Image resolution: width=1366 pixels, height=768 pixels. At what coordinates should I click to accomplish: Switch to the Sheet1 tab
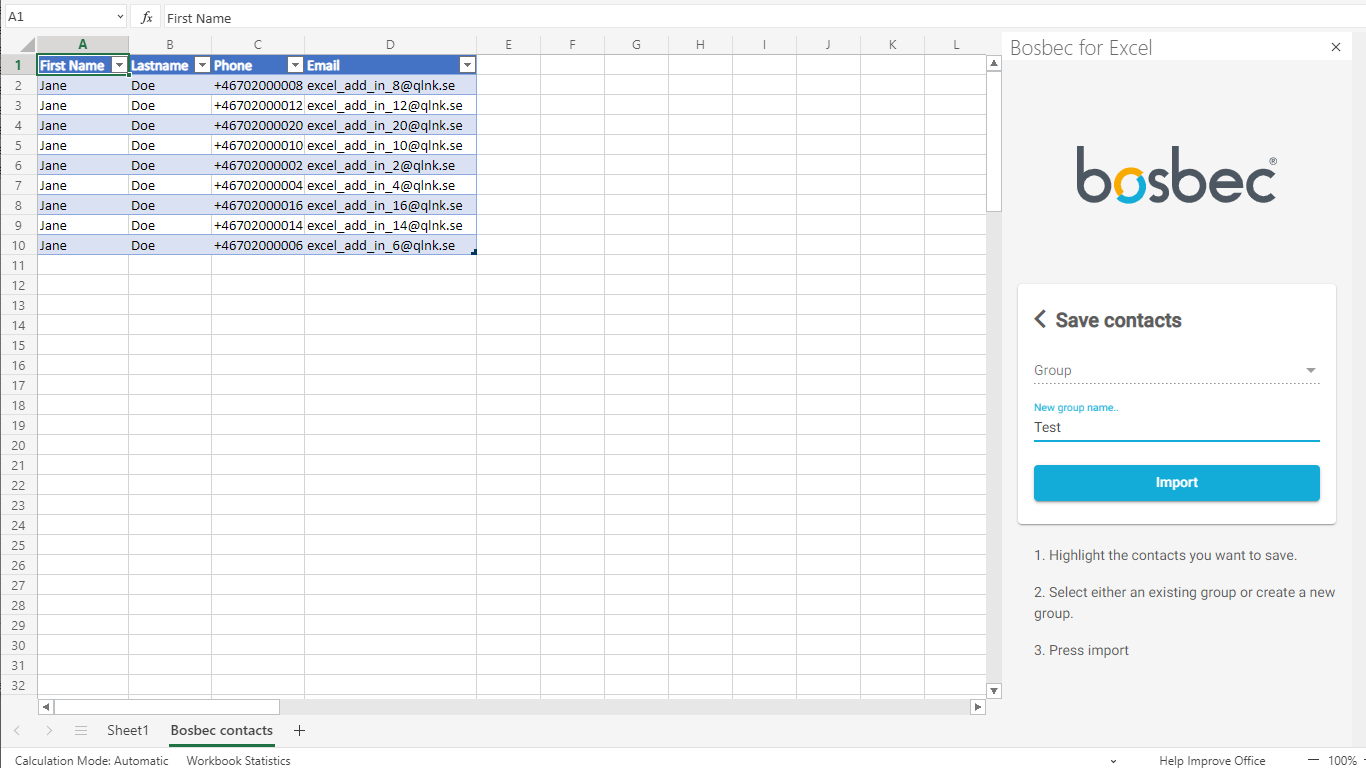pos(128,731)
